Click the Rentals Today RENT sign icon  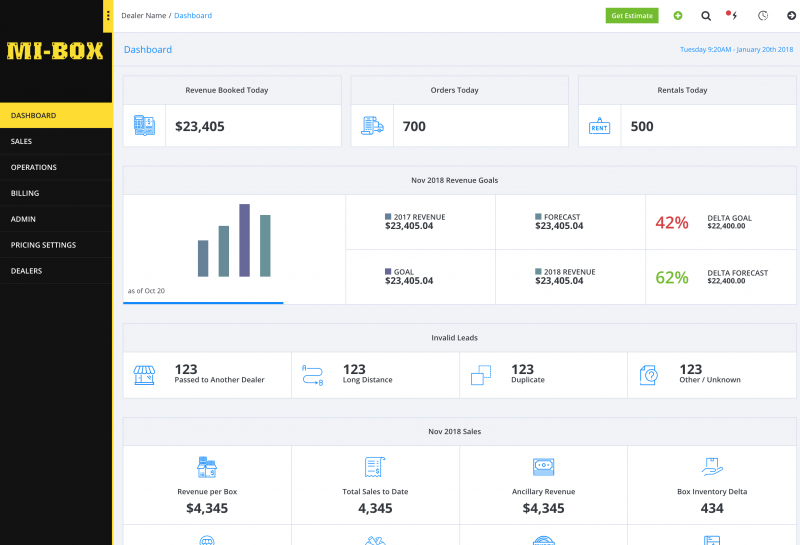pyautogui.click(x=599, y=126)
